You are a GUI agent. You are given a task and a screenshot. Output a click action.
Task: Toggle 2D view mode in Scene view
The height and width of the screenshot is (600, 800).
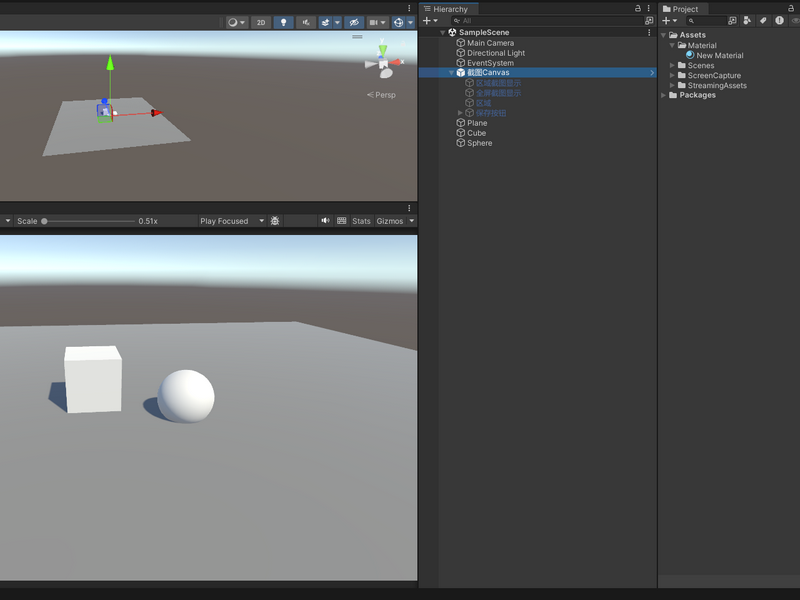coord(261,22)
